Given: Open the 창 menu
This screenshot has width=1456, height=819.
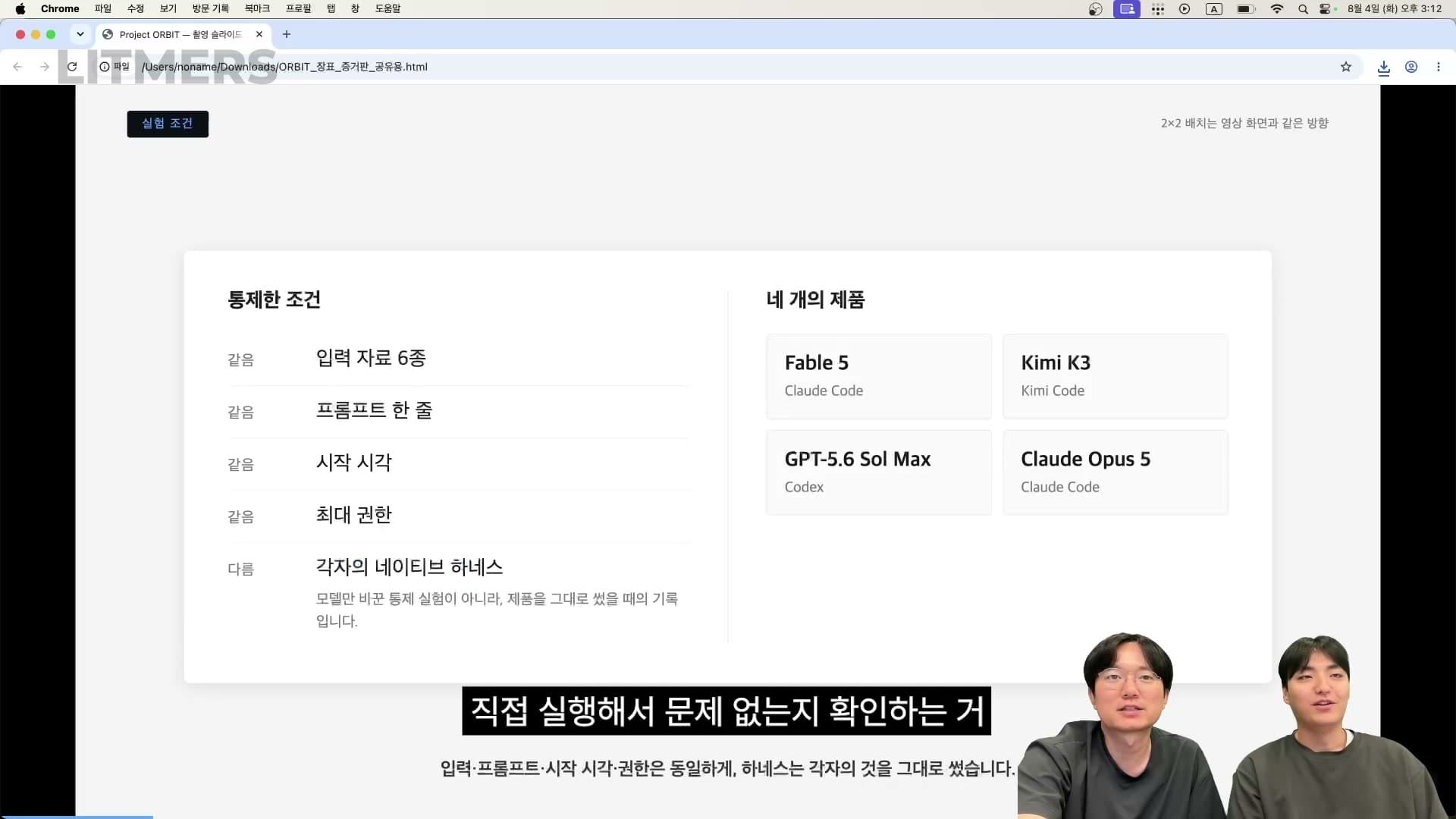Looking at the screenshot, I should (355, 9).
